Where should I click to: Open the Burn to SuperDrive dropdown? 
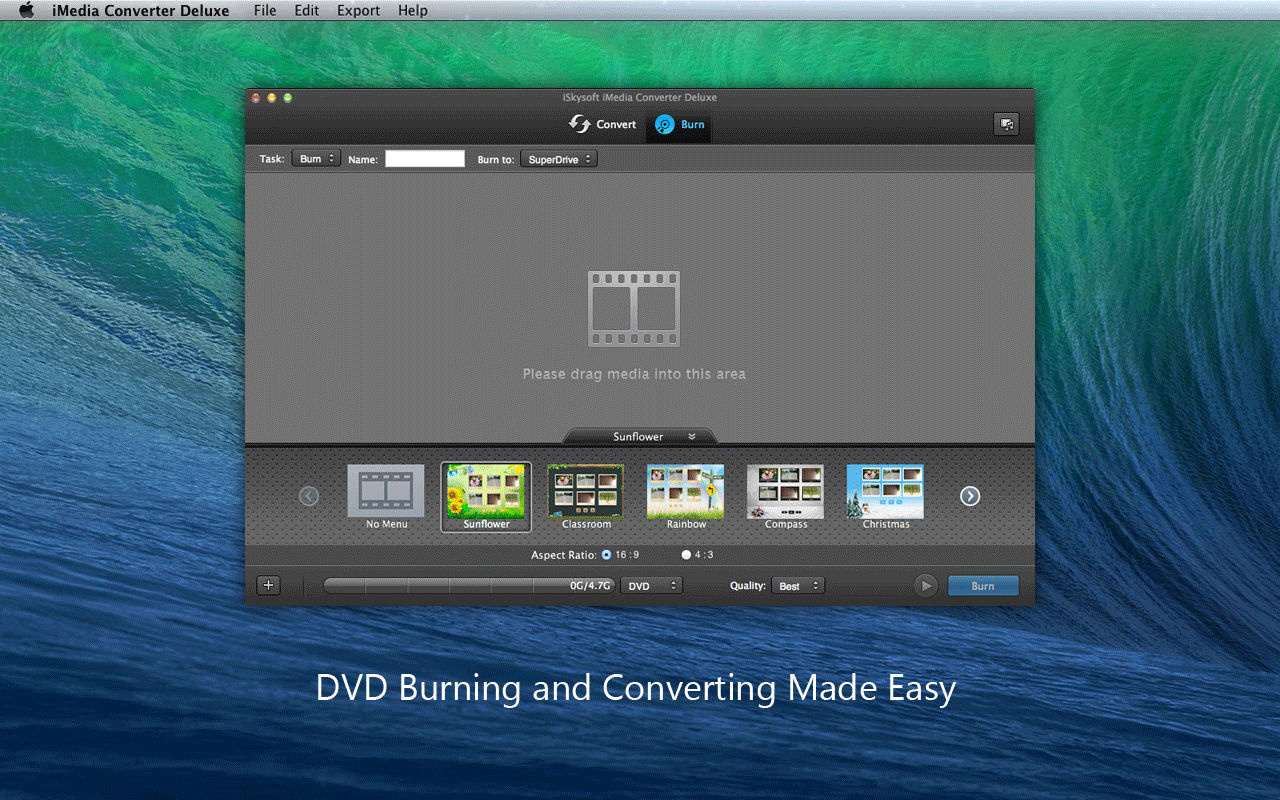(558, 159)
